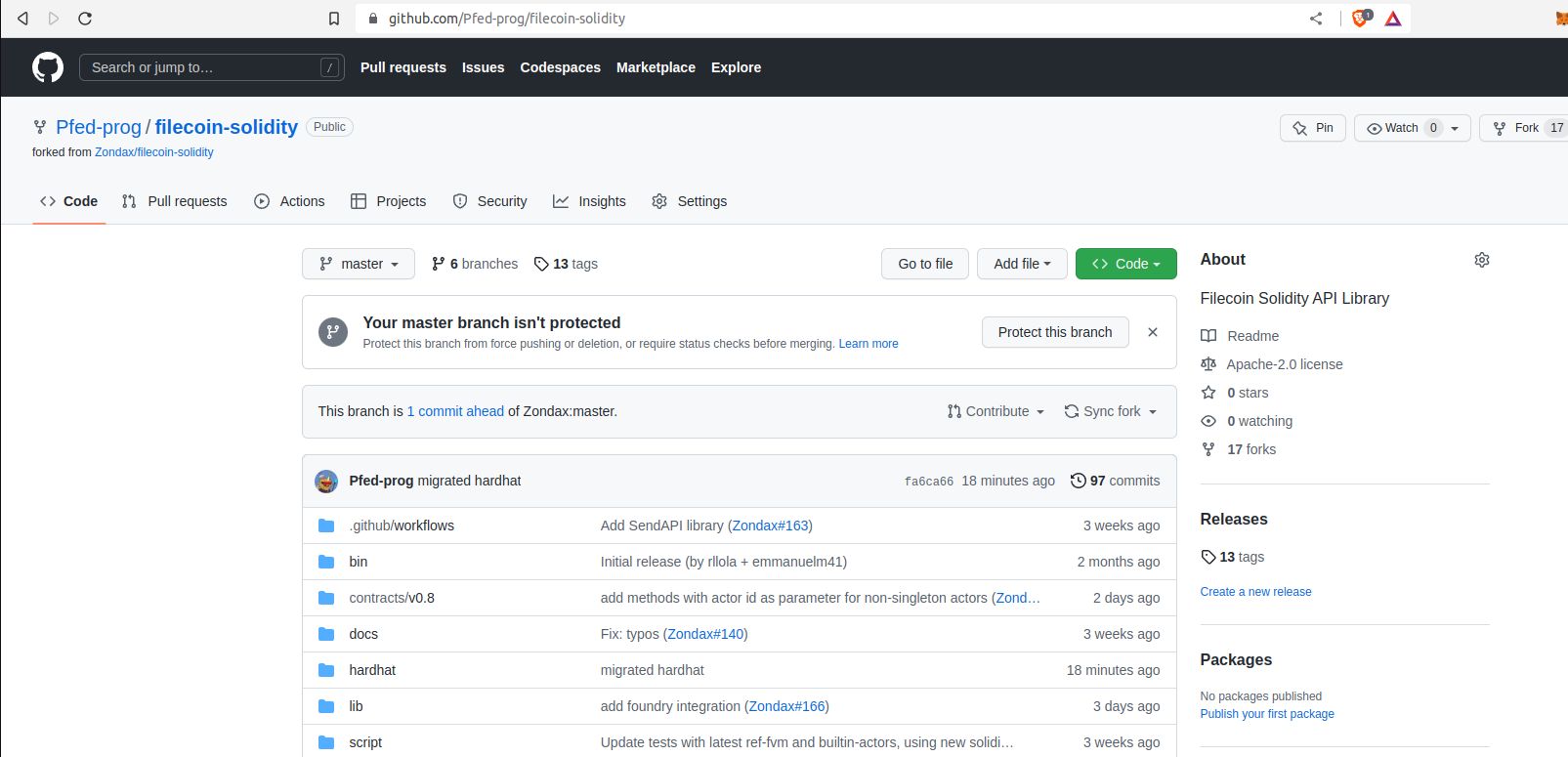Viewport: 1568px width, 757px height.
Task: Click Publish your first package link
Action: click(x=1267, y=714)
